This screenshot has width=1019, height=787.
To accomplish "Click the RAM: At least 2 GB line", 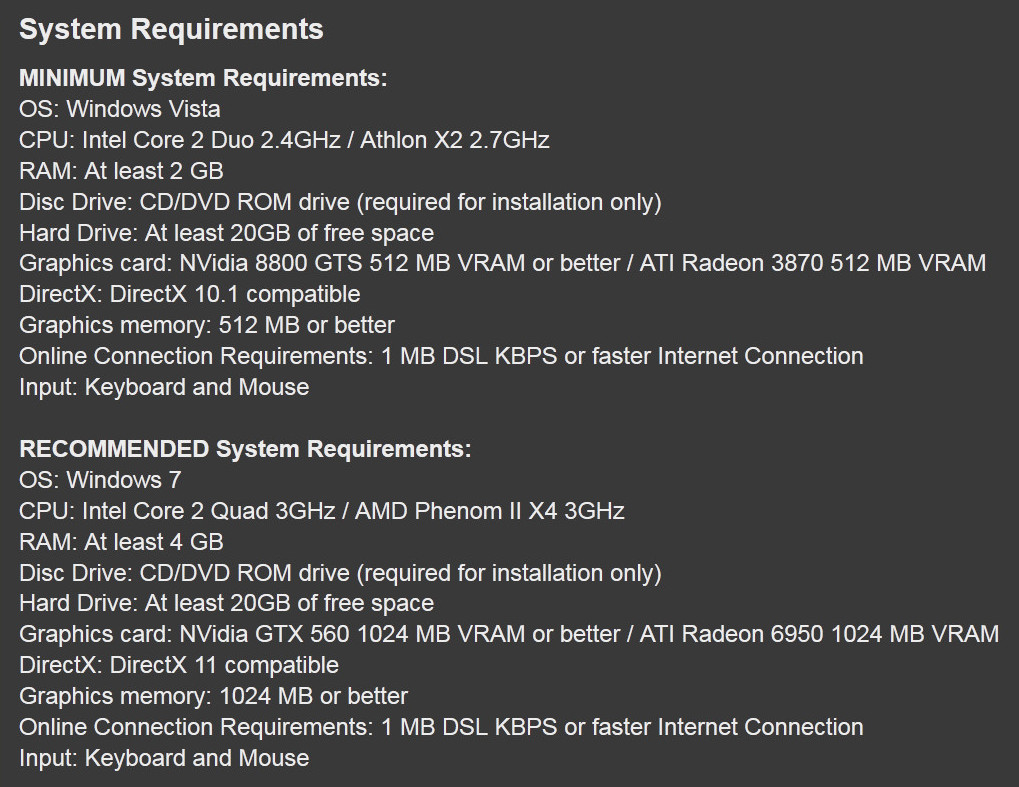I will (122, 171).
